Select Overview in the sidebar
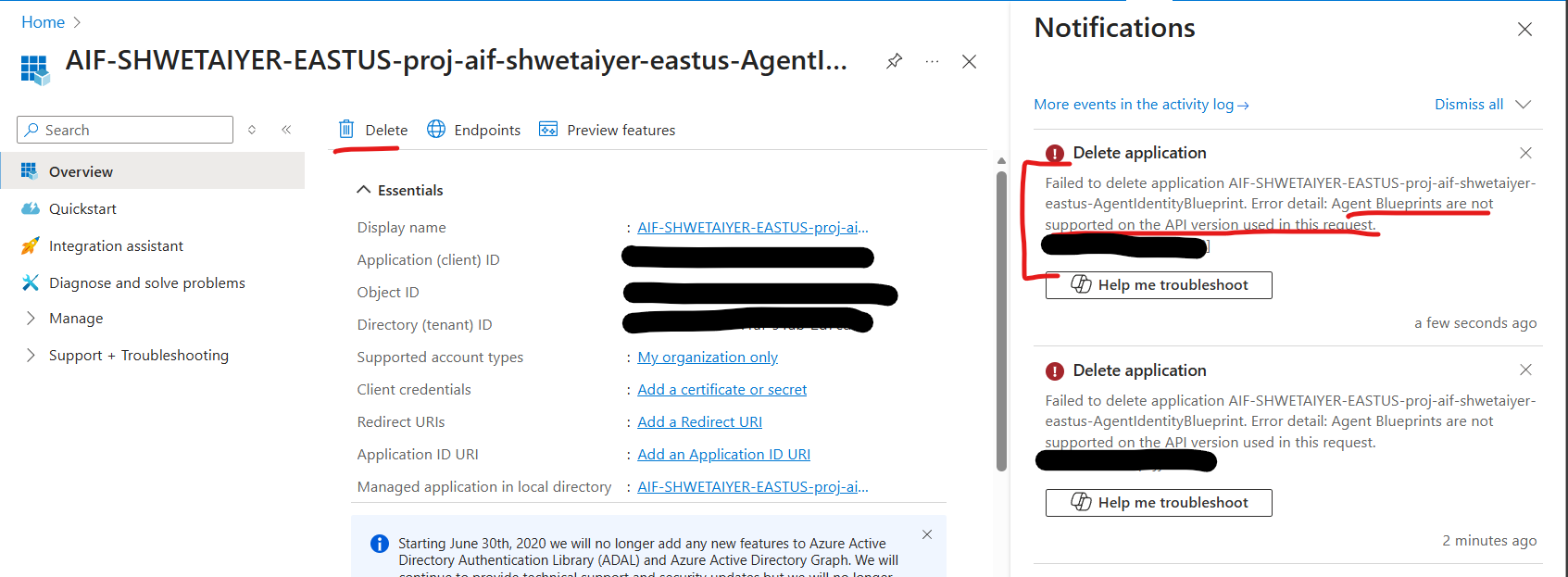Image resolution: width=1568 pixels, height=577 pixels. point(152,171)
